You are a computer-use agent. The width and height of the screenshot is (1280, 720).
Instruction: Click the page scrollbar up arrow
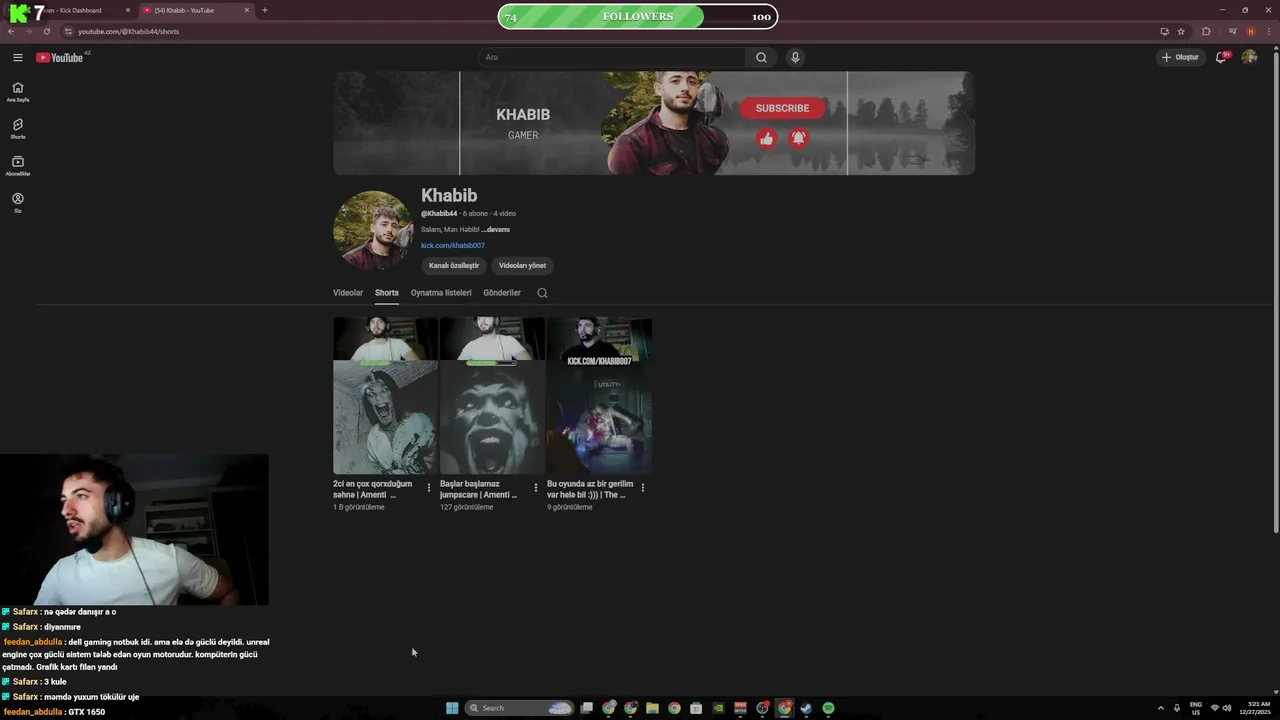pyautogui.click(x=1276, y=47)
